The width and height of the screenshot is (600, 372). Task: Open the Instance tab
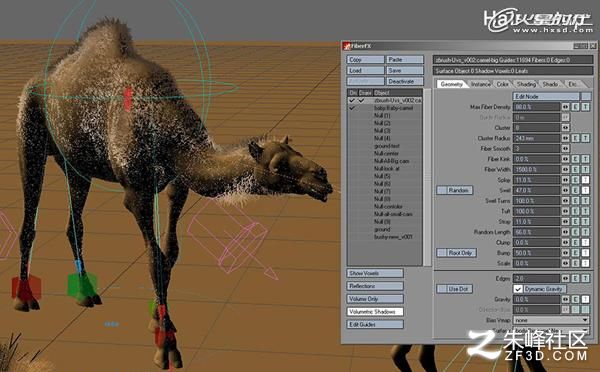(x=480, y=84)
